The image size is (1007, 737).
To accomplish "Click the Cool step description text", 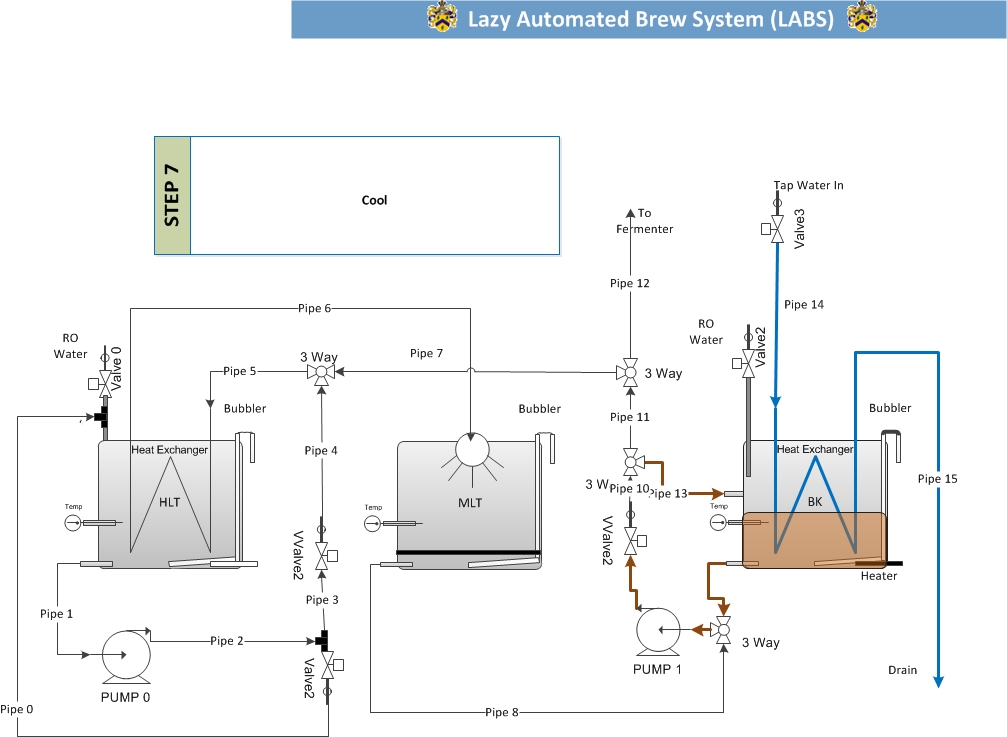I will click(374, 200).
